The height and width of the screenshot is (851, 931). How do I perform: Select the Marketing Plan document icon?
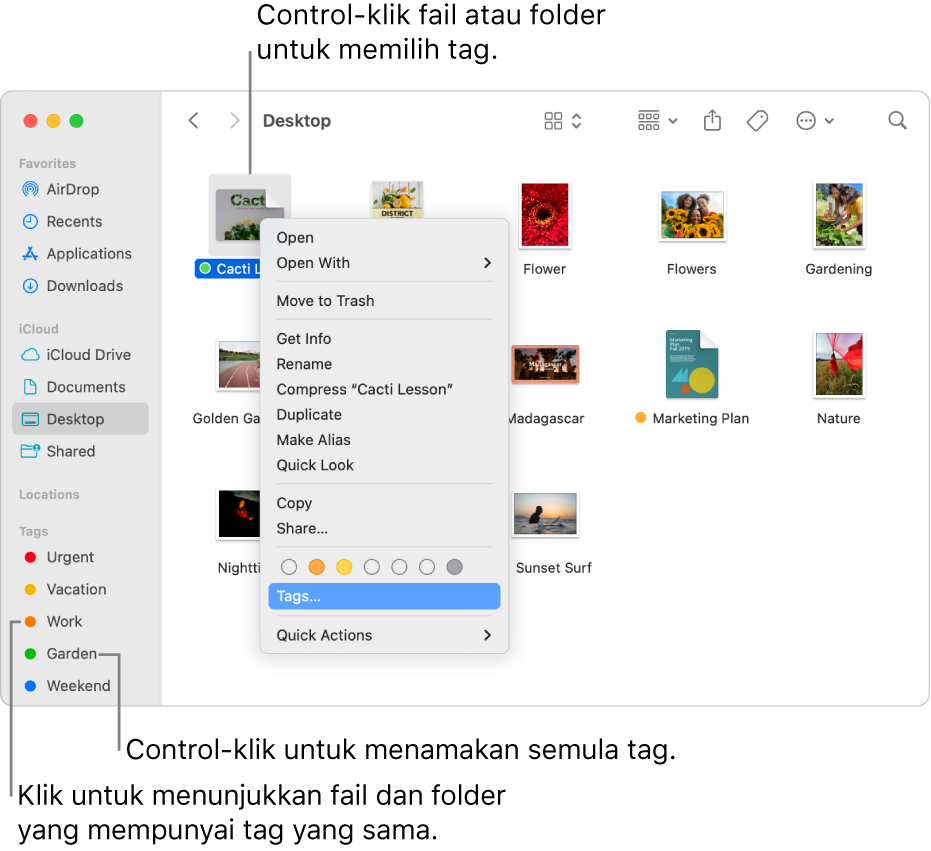[x=692, y=364]
